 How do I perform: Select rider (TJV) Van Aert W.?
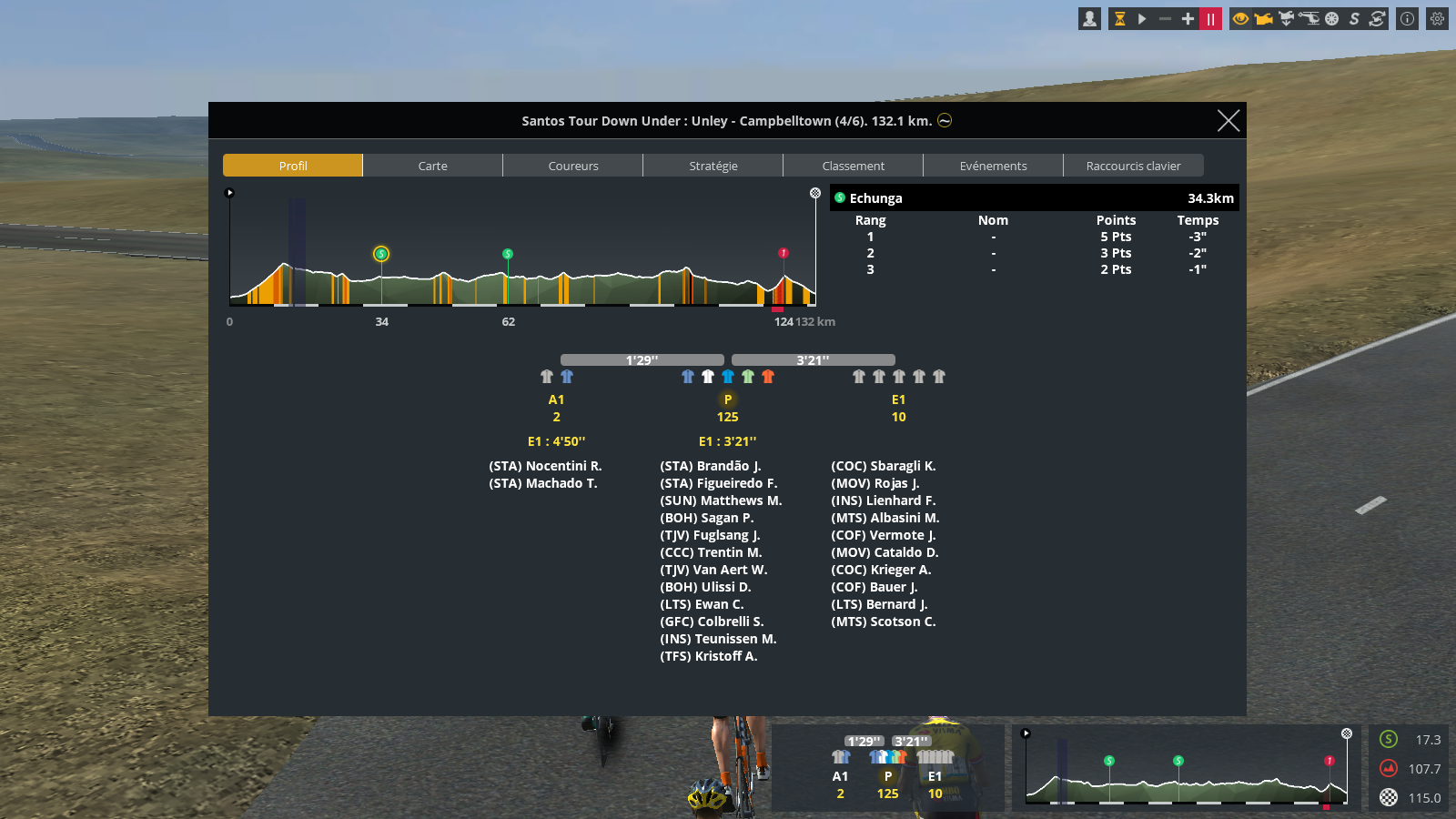coord(713,570)
